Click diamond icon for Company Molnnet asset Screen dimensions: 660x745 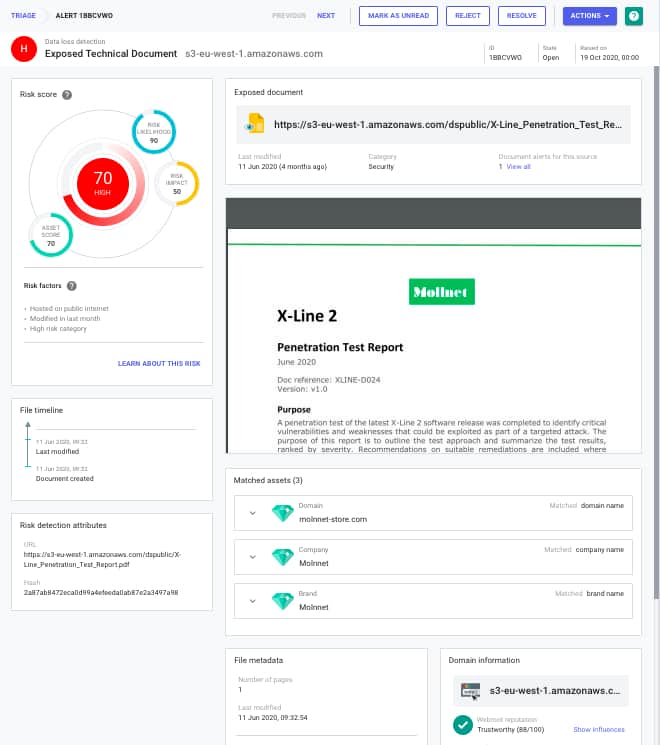[x=283, y=557]
